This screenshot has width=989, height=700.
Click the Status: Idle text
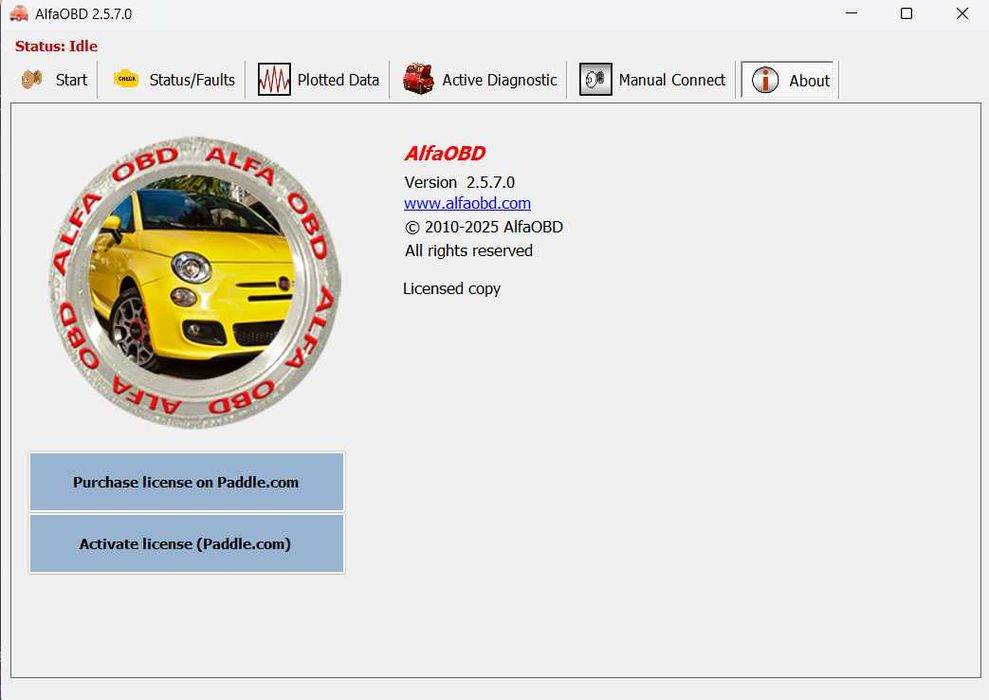(56, 46)
